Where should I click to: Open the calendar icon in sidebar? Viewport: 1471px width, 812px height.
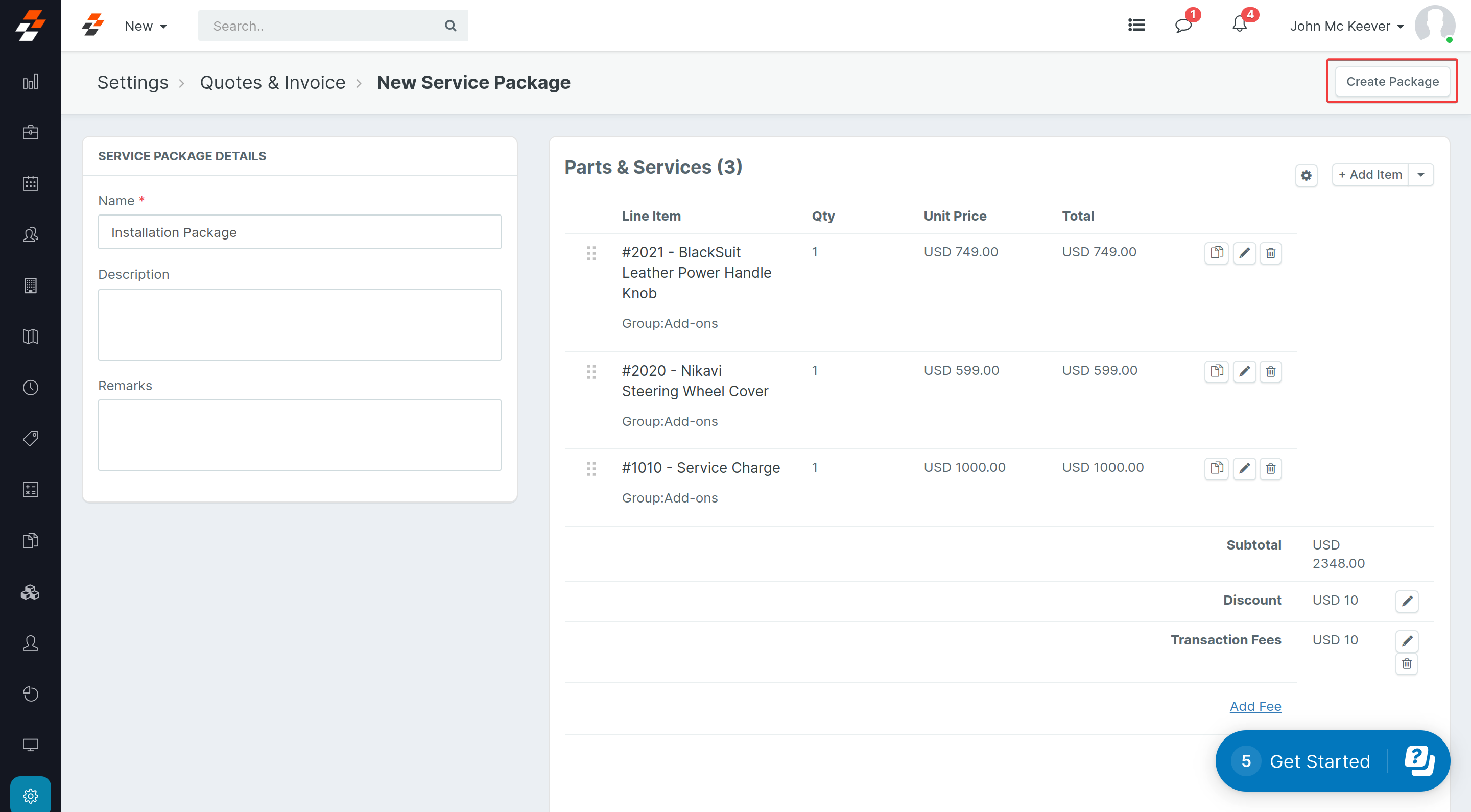[30, 183]
